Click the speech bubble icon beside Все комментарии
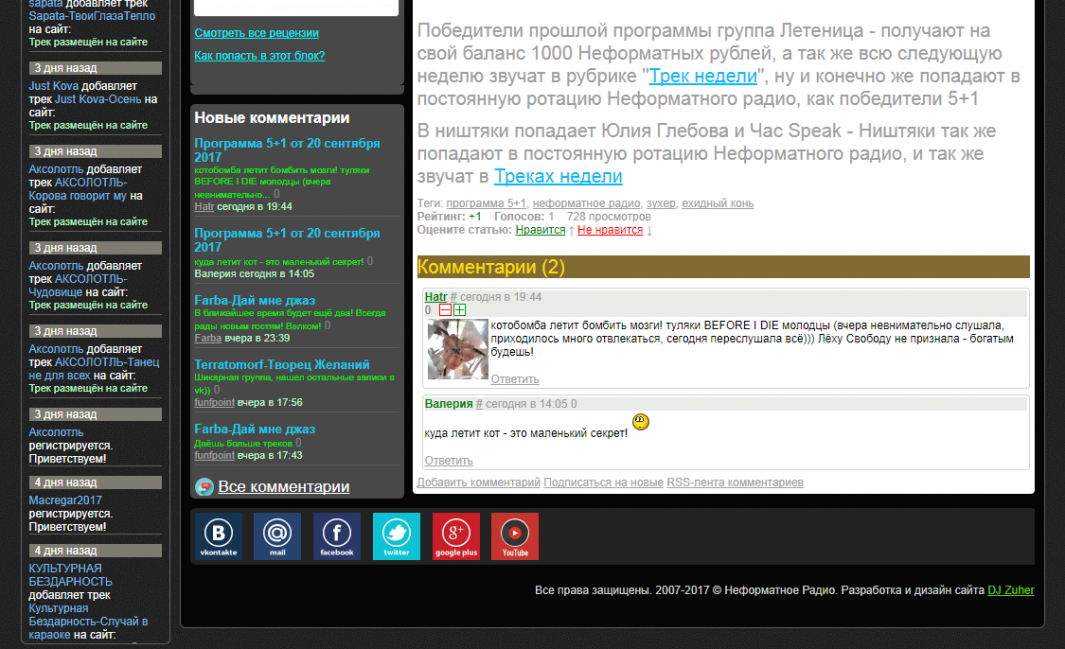This screenshot has width=1065, height=649. pyautogui.click(x=204, y=487)
